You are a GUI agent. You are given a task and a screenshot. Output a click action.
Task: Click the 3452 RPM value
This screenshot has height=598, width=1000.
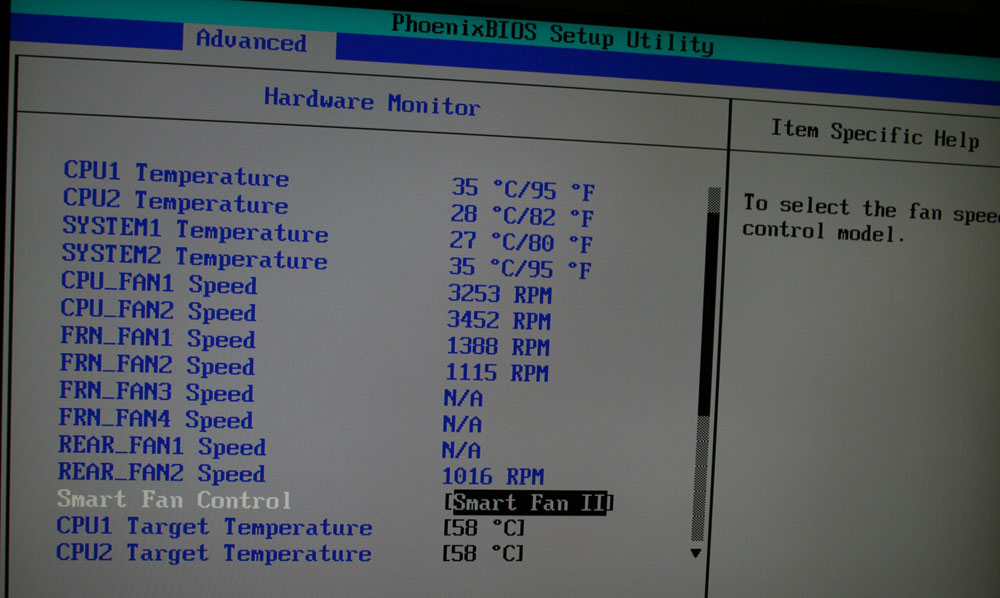coord(499,320)
